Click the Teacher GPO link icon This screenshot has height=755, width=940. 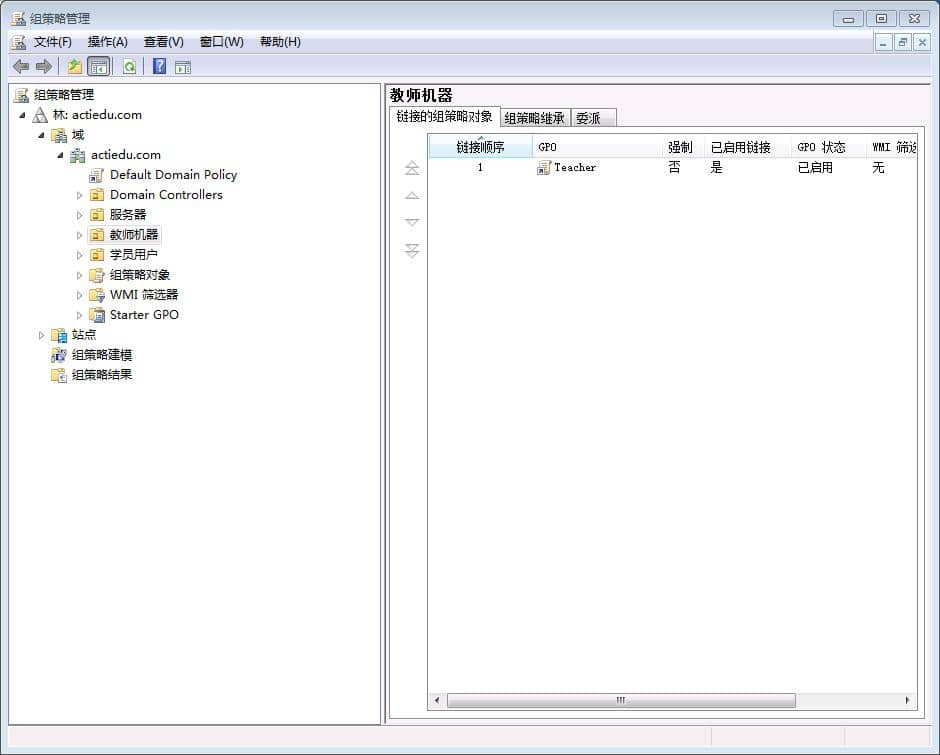tap(544, 168)
